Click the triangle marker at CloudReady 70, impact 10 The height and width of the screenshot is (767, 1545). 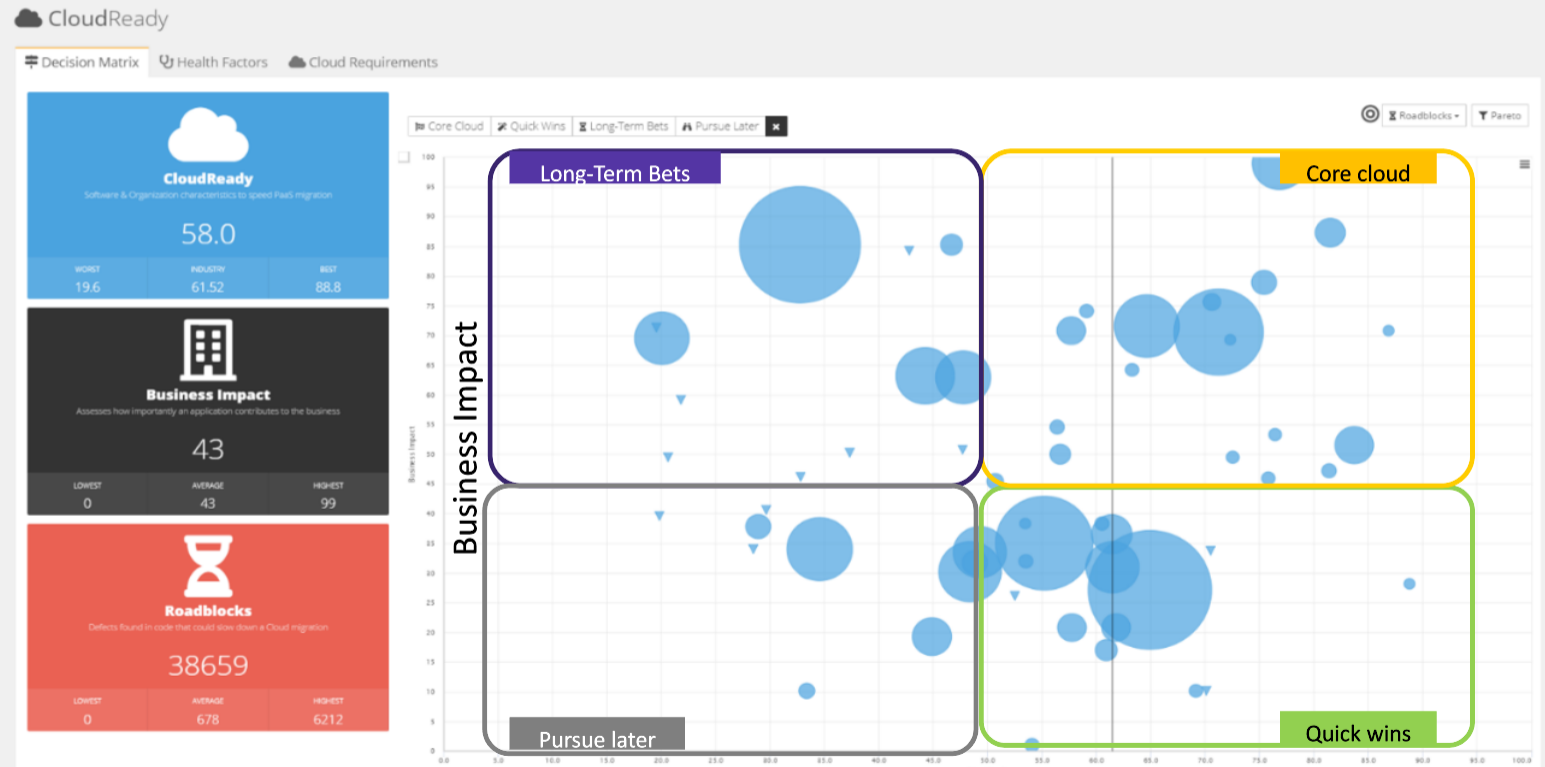[x=1206, y=691]
